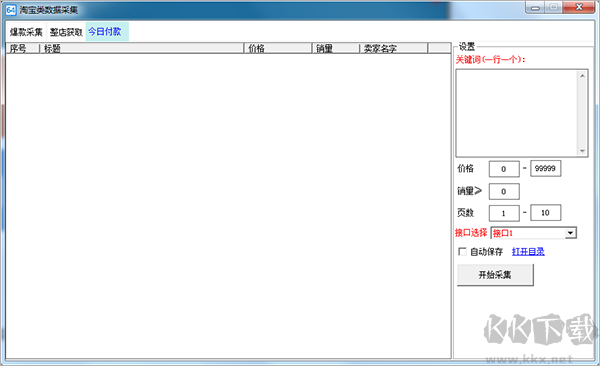
Task: Click the end page field showing 10
Action: pyautogui.click(x=545, y=213)
